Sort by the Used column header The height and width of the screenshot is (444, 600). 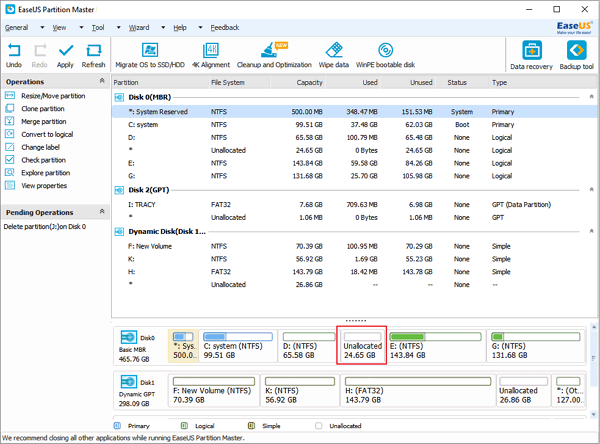coord(353,82)
